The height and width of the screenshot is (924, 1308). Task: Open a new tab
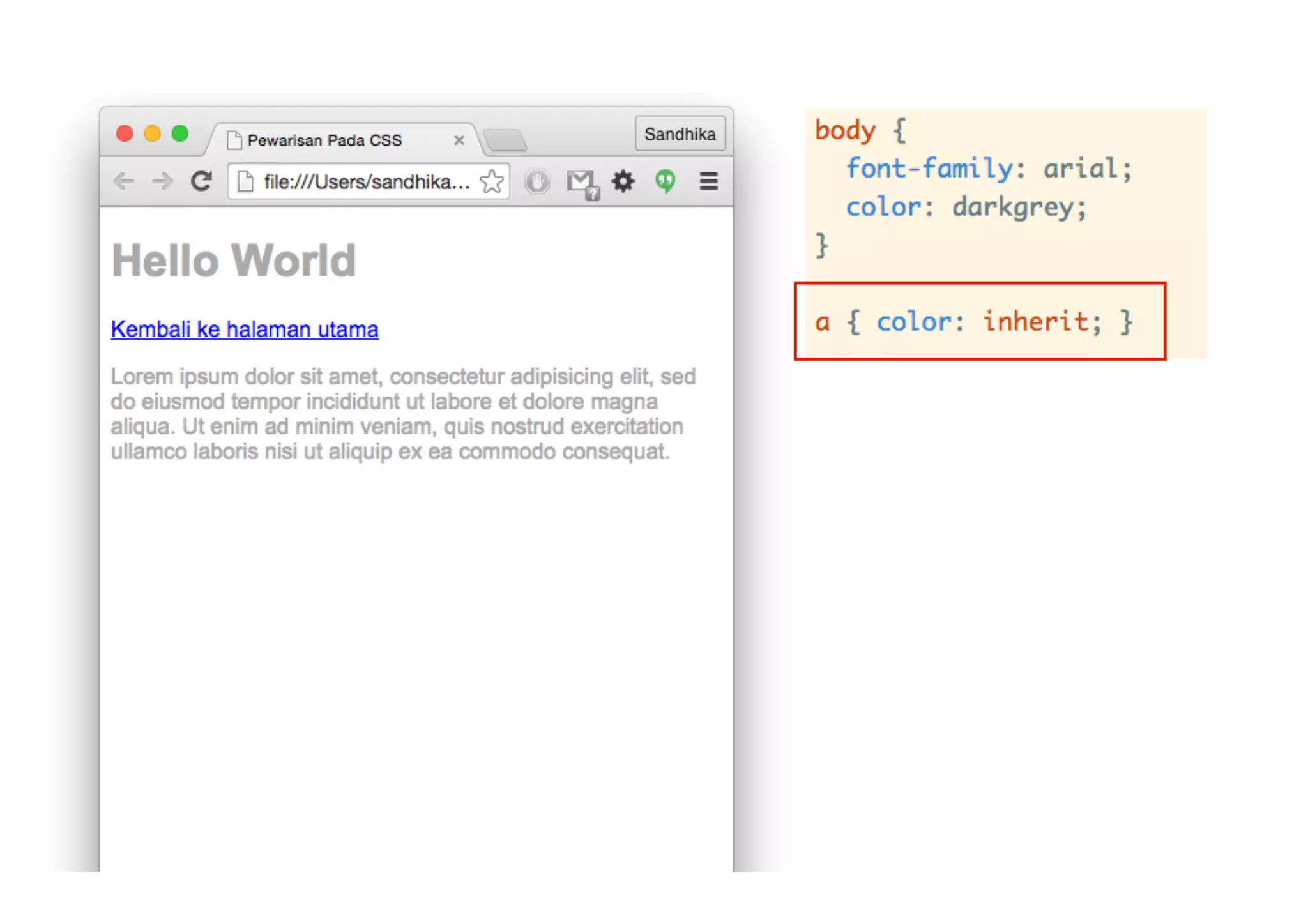505,140
